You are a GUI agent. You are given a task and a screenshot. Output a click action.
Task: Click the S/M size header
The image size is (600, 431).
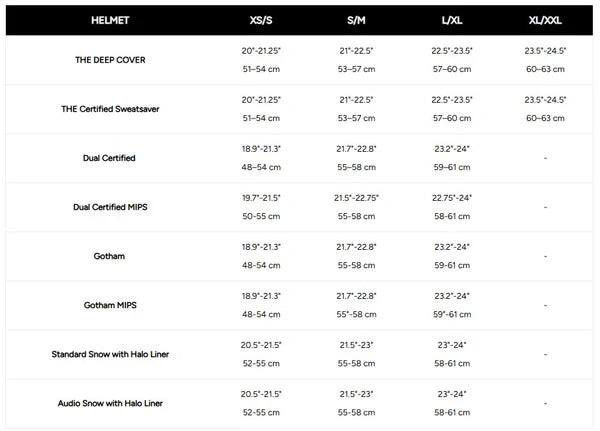[355, 19]
